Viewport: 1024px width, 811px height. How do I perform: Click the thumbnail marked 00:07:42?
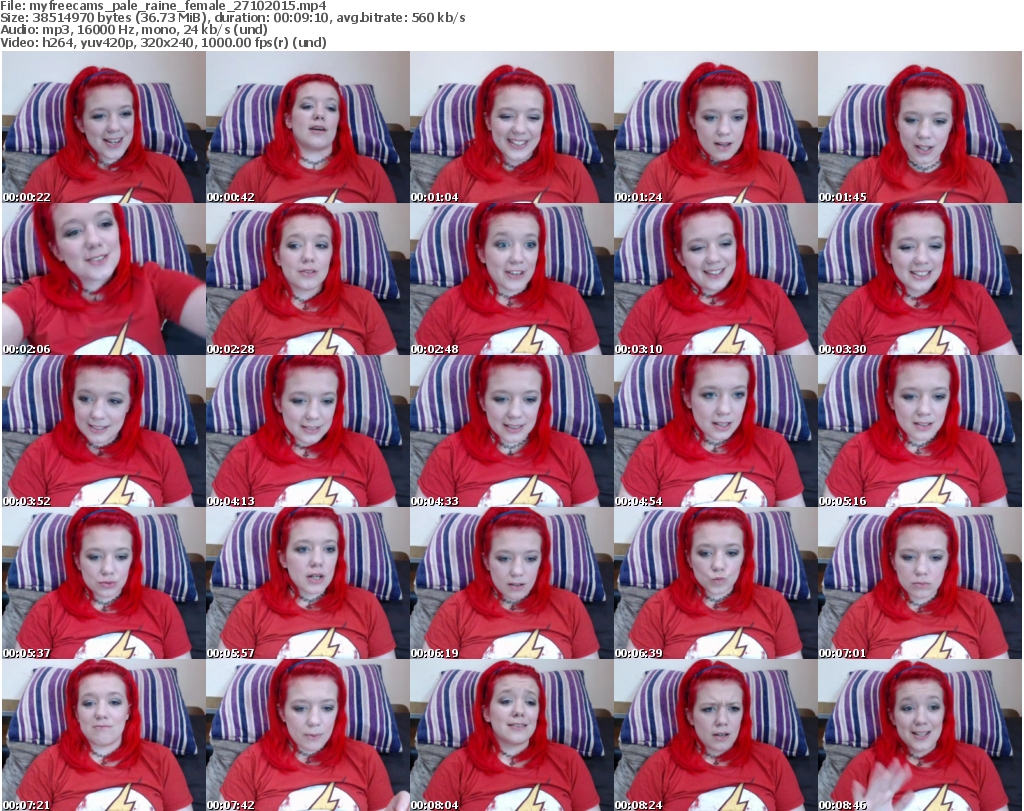[x=308, y=735]
